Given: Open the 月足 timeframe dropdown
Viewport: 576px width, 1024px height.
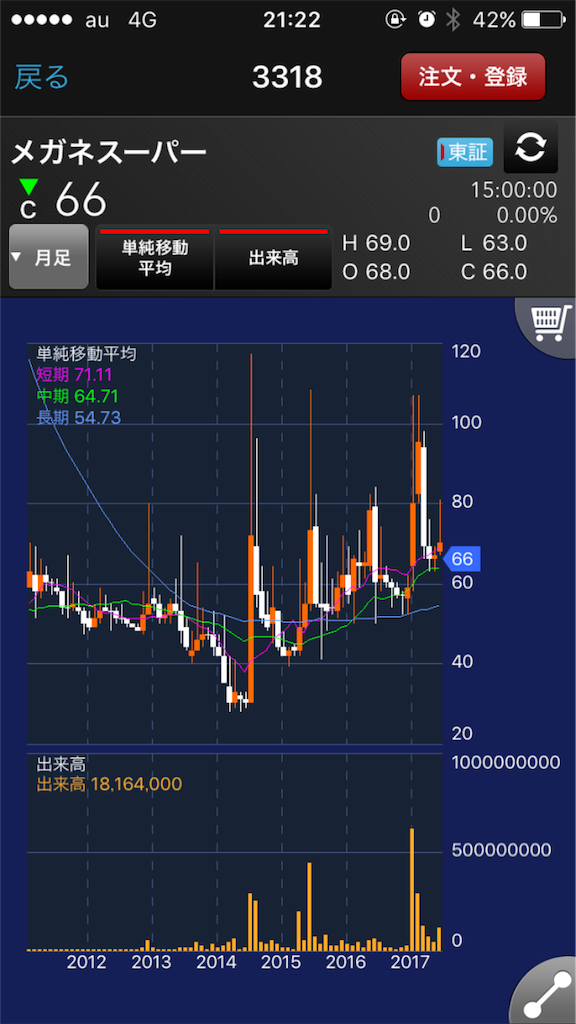Looking at the screenshot, I should pos(48,257).
